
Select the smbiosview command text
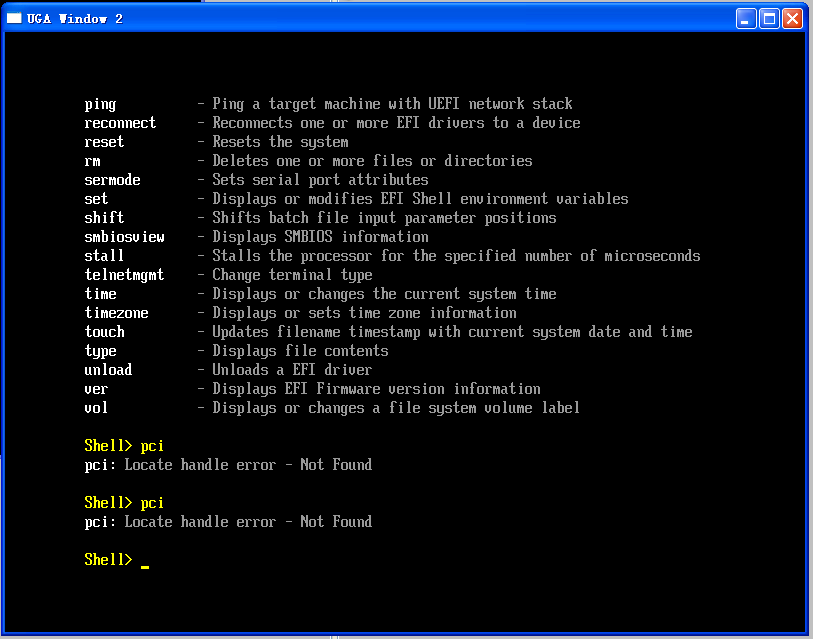click(x=124, y=237)
